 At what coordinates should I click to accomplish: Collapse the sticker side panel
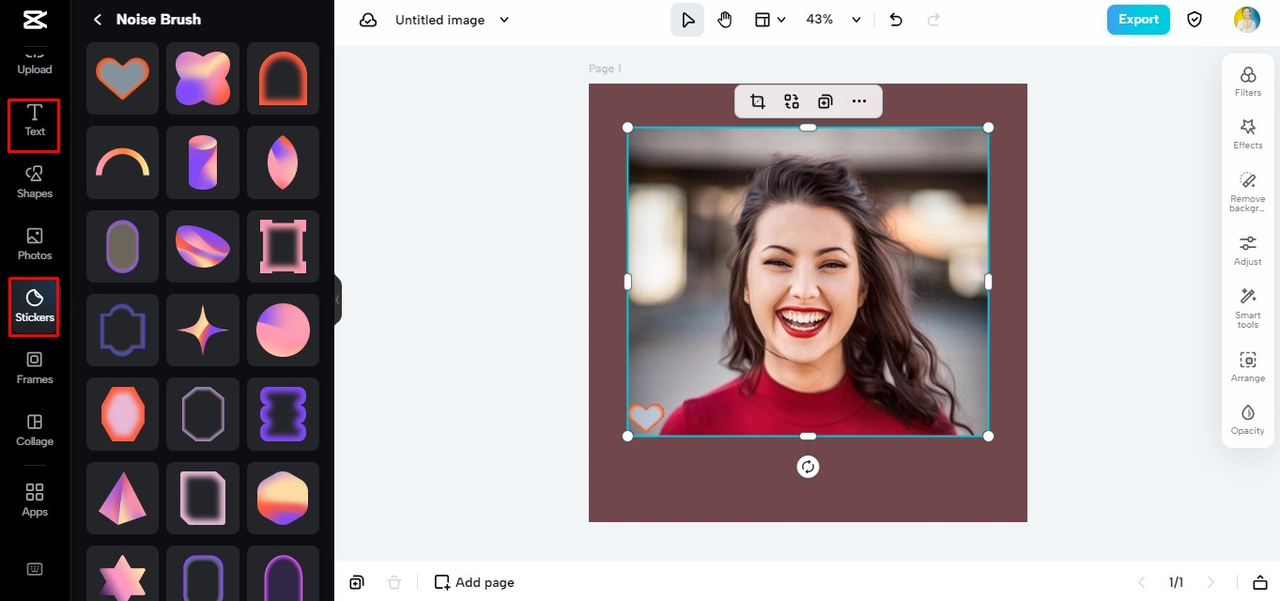(337, 299)
